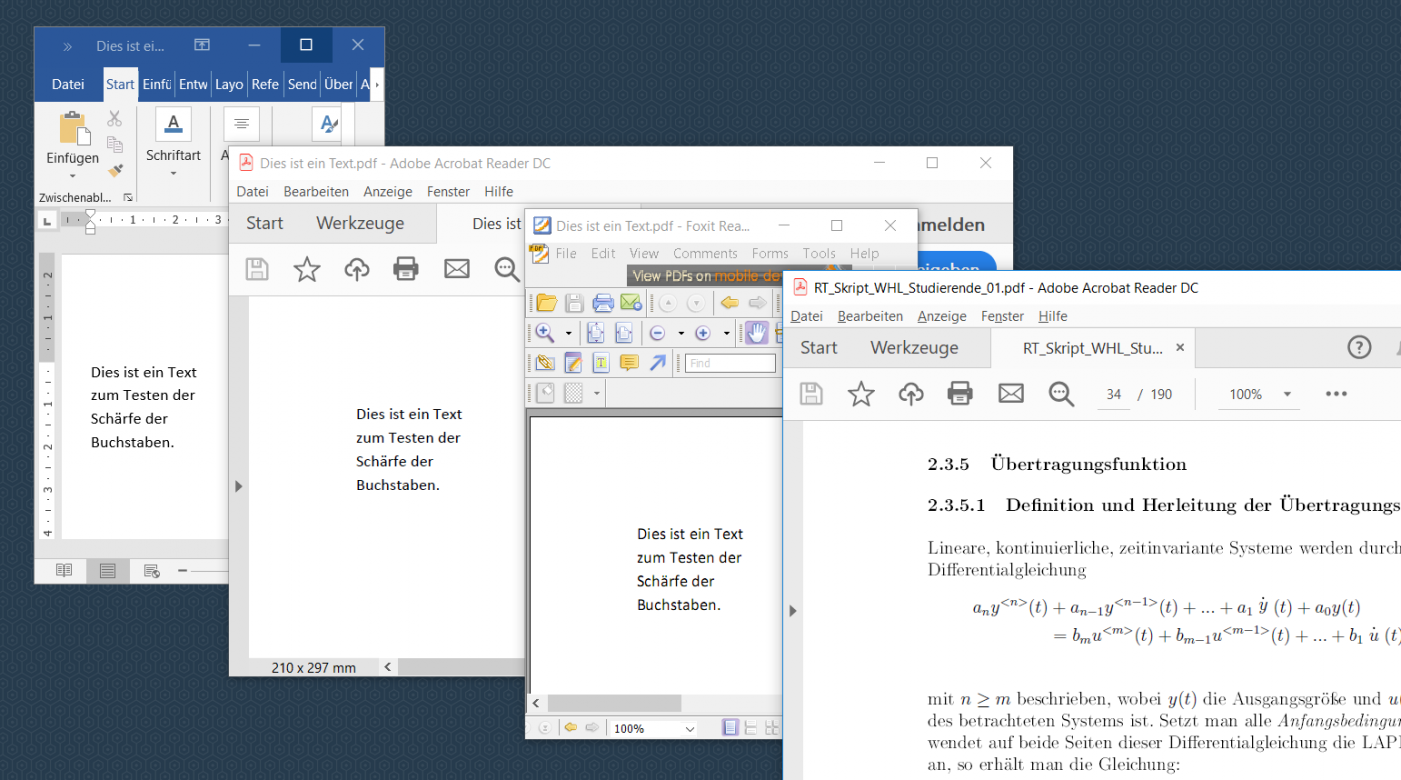
Task: Select the Foxit yellow comment note tool
Action: (x=629, y=363)
